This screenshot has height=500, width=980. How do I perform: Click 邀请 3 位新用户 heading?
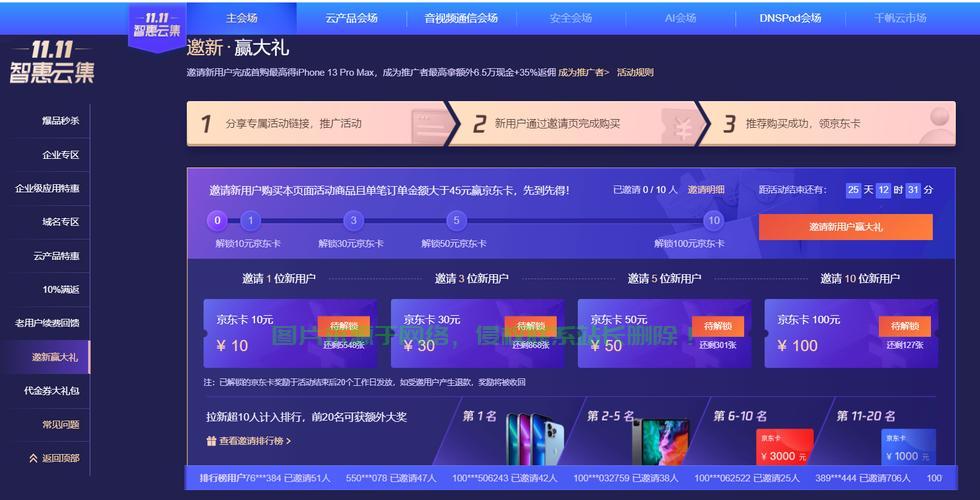click(472, 279)
